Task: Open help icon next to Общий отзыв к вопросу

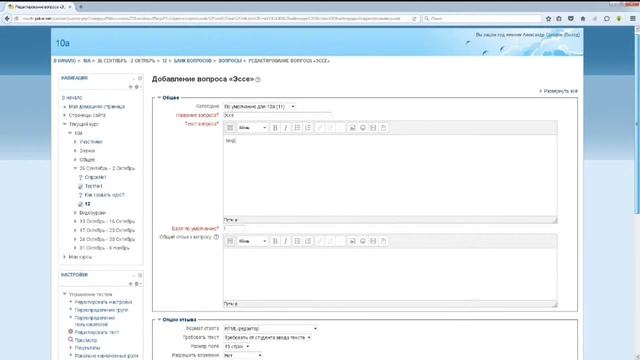Action: pyautogui.click(x=216, y=237)
